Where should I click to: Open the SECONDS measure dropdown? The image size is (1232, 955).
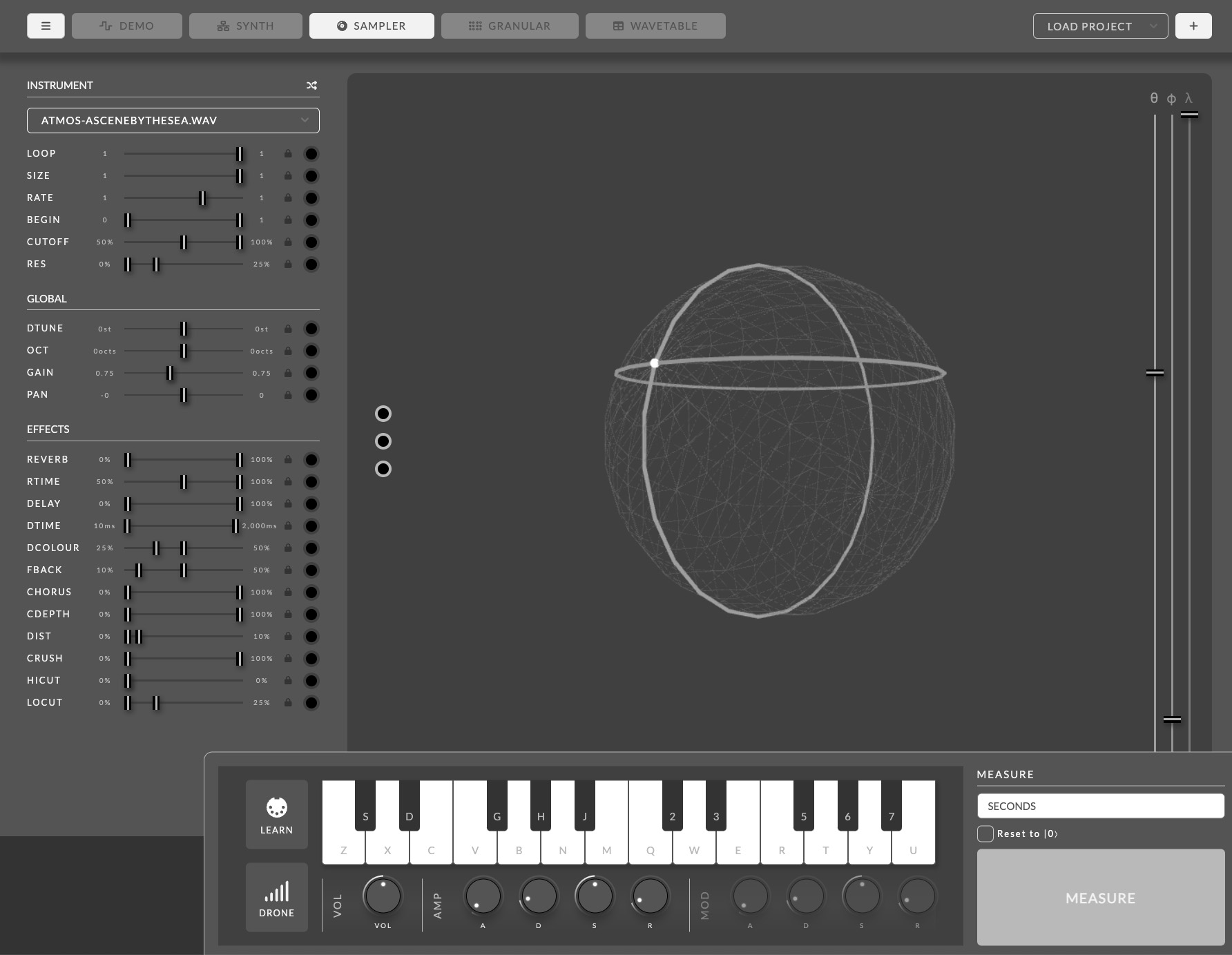1101,806
